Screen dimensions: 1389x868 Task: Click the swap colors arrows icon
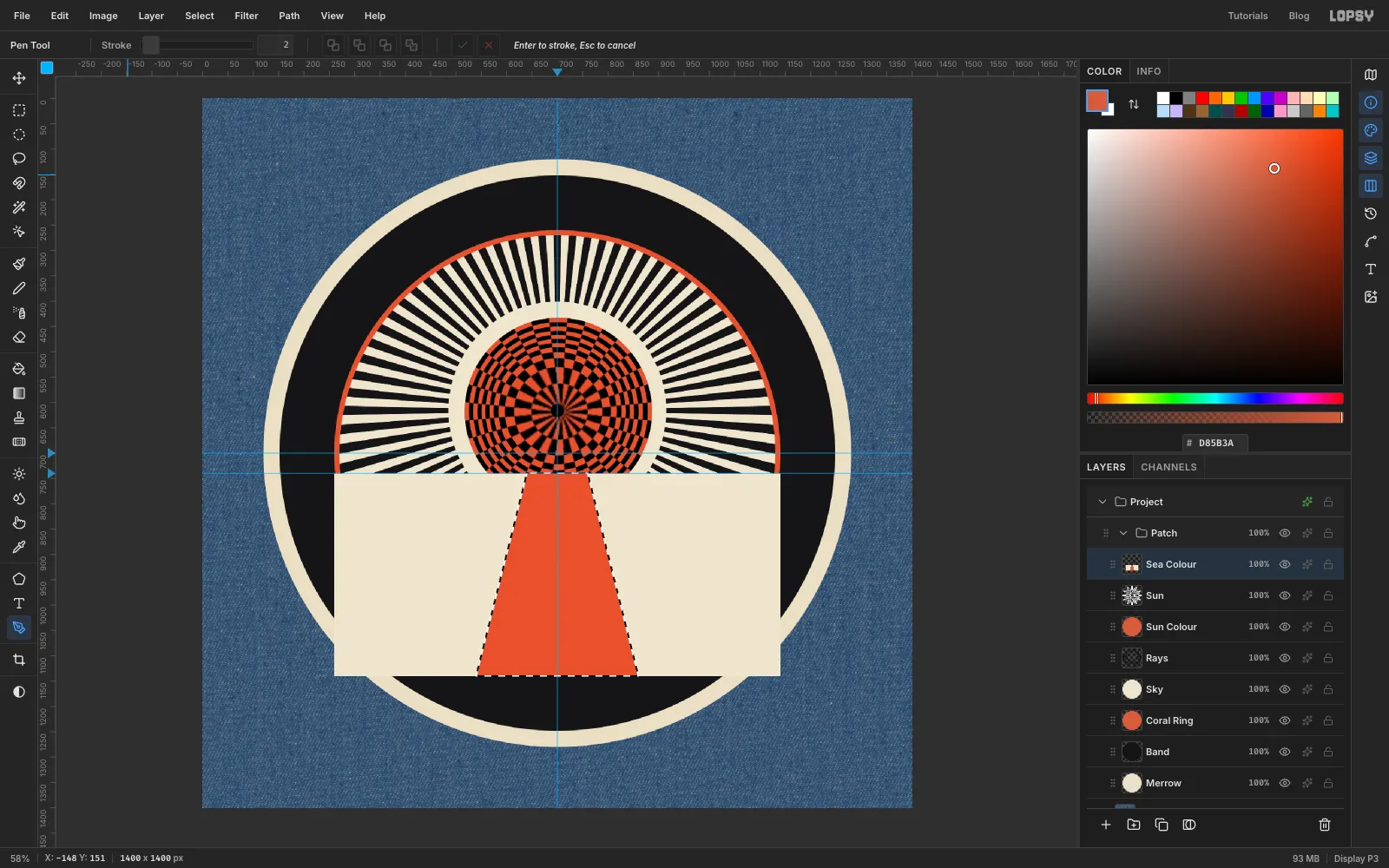point(1134,104)
